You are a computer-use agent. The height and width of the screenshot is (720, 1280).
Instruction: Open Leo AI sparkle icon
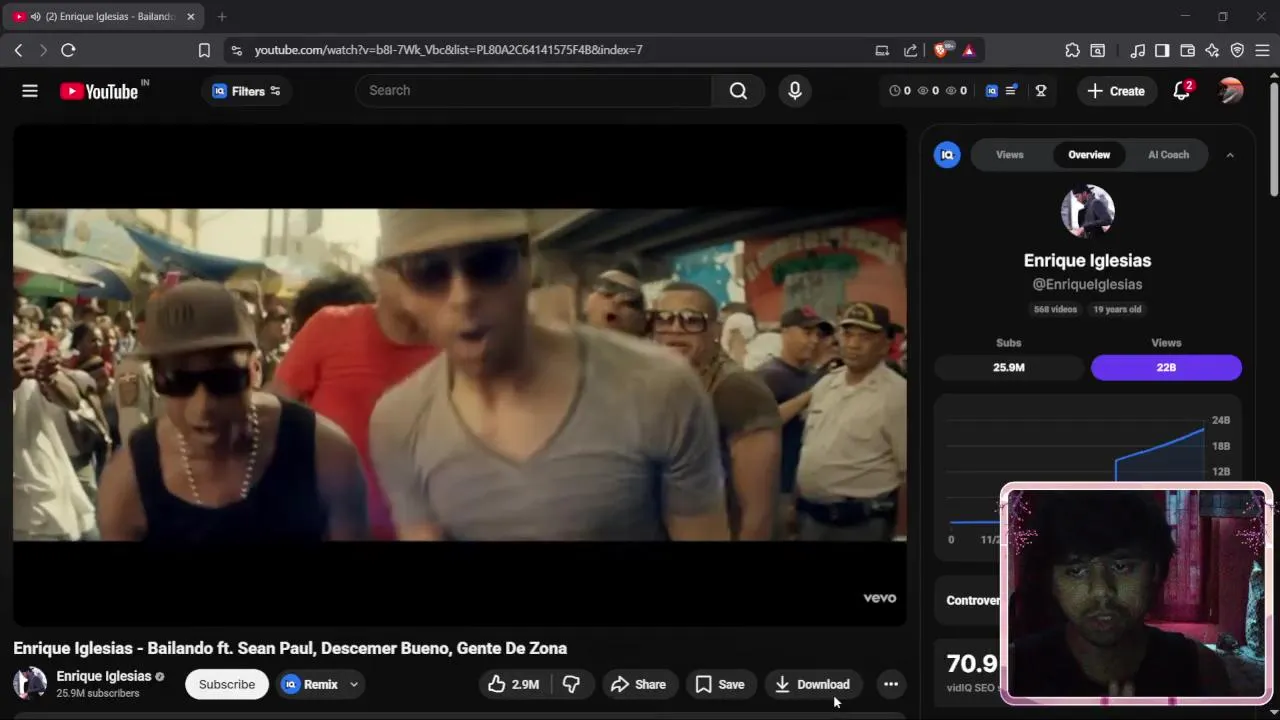(1212, 50)
